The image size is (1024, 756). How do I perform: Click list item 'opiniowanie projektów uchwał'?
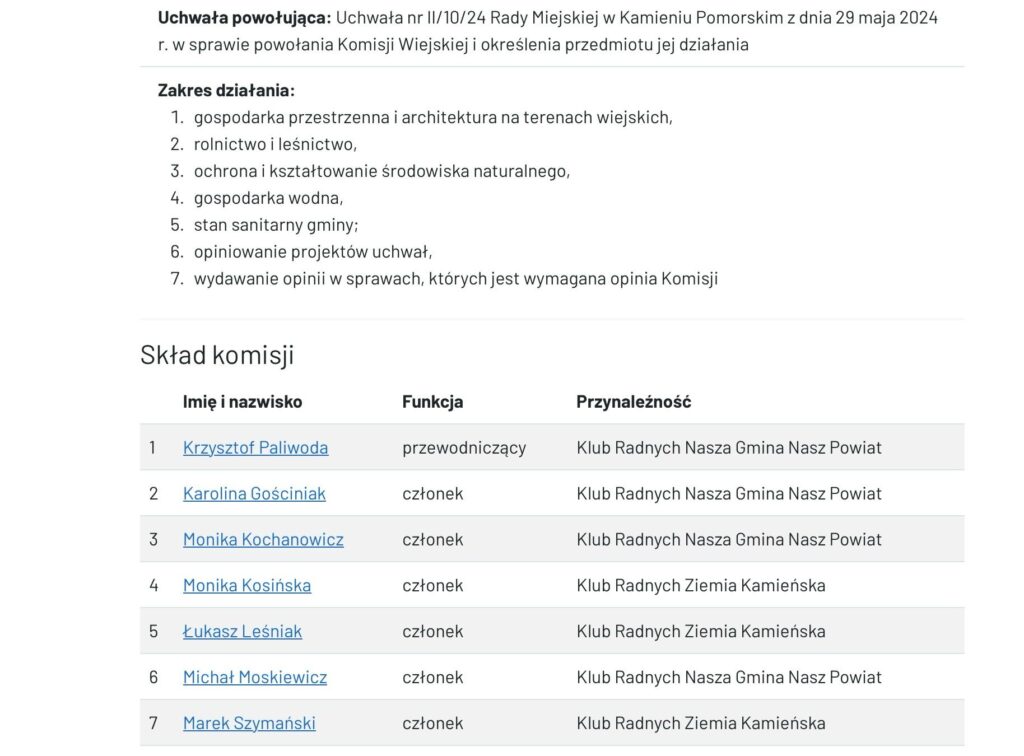pos(313,252)
